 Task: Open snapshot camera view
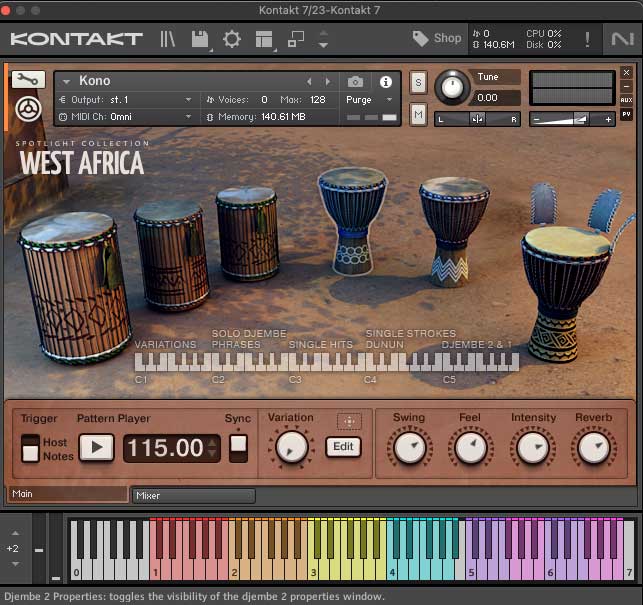[x=355, y=82]
